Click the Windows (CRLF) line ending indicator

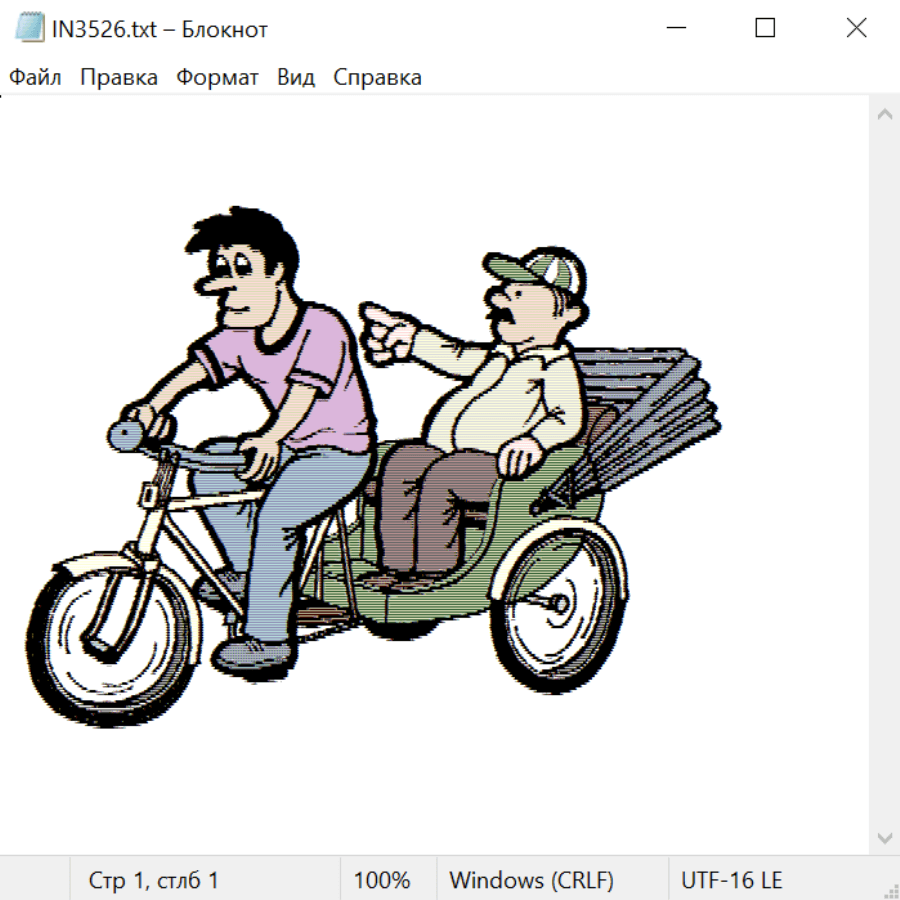(x=531, y=881)
